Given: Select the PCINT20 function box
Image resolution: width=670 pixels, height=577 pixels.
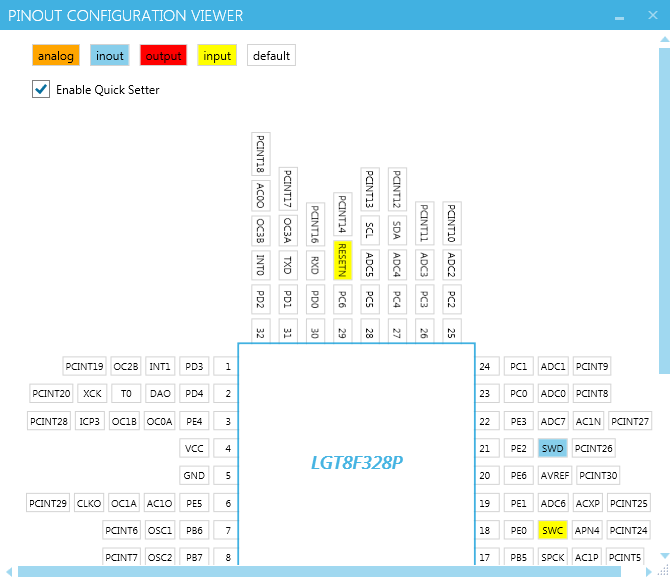Looking at the screenshot, I should pyautogui.click(x=51, y=393).
